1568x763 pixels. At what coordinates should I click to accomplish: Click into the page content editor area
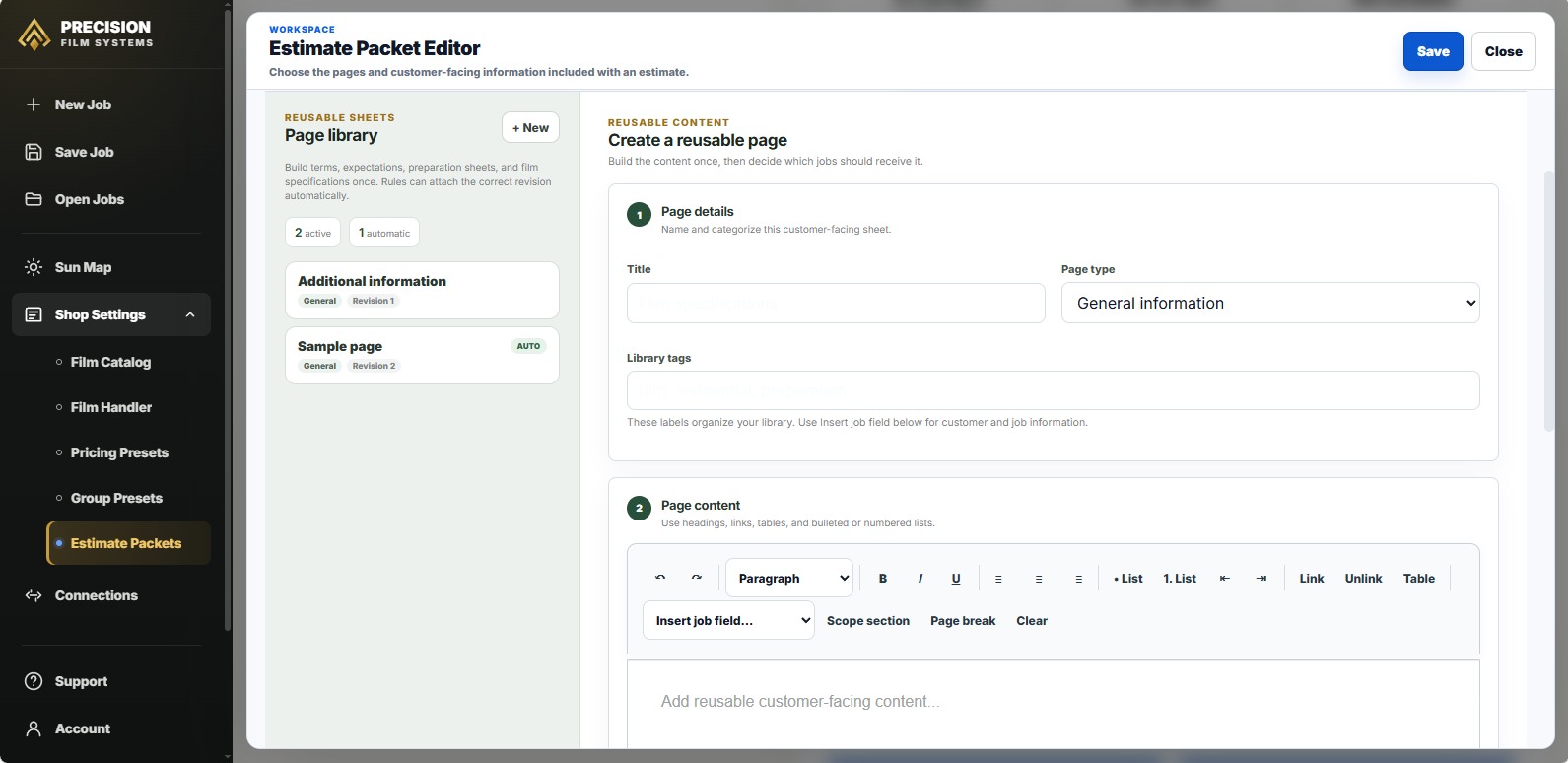tap(1054, 704)
